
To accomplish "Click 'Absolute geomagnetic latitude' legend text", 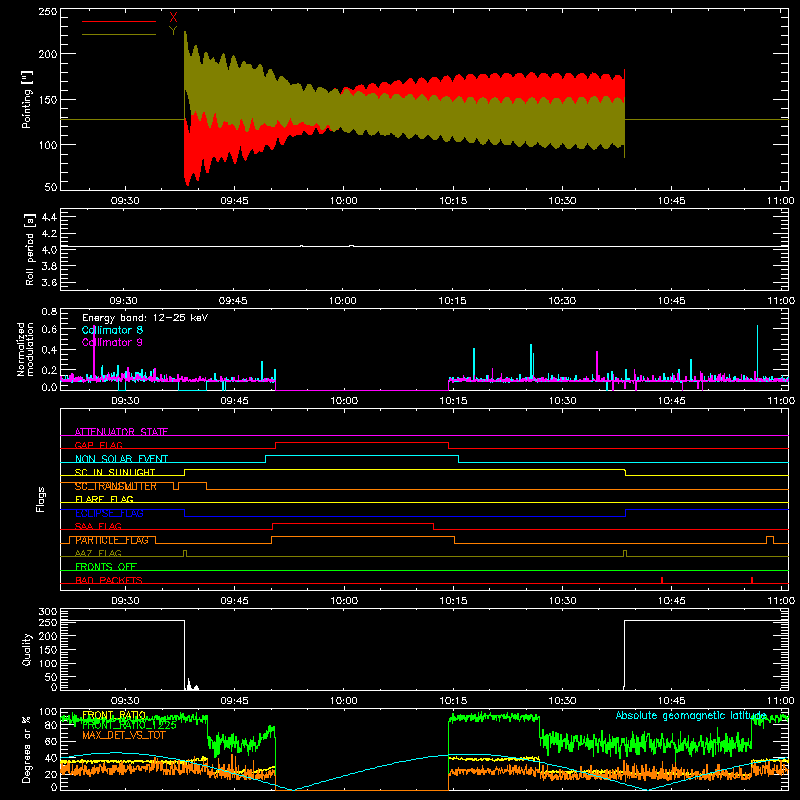I will click(691, 716).
